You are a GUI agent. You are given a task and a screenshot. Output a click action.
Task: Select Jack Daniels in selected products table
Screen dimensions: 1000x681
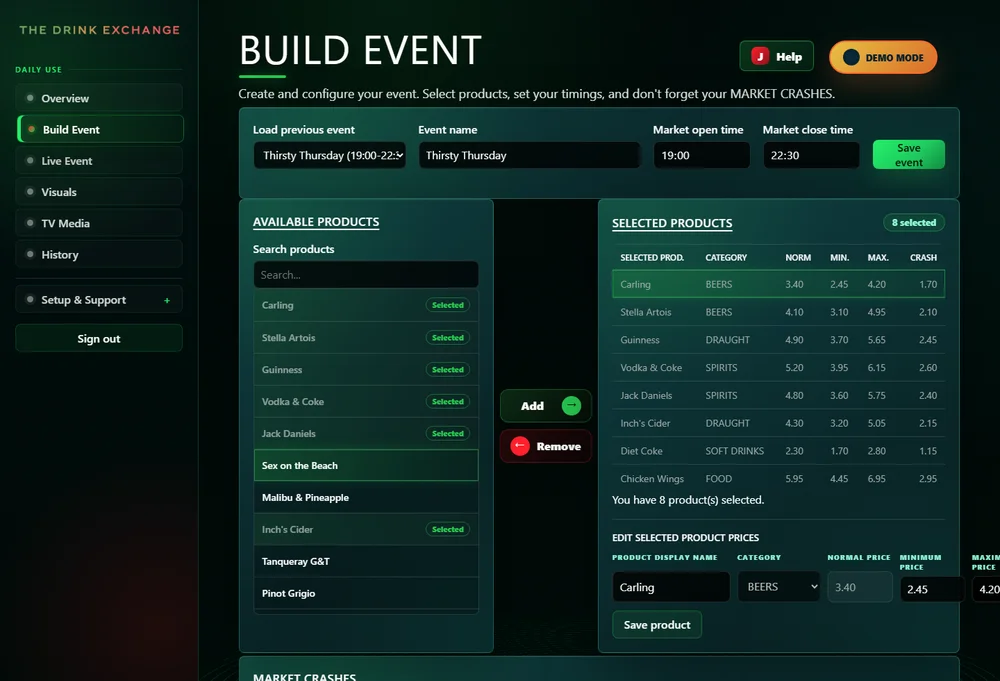tap(778, 395)
